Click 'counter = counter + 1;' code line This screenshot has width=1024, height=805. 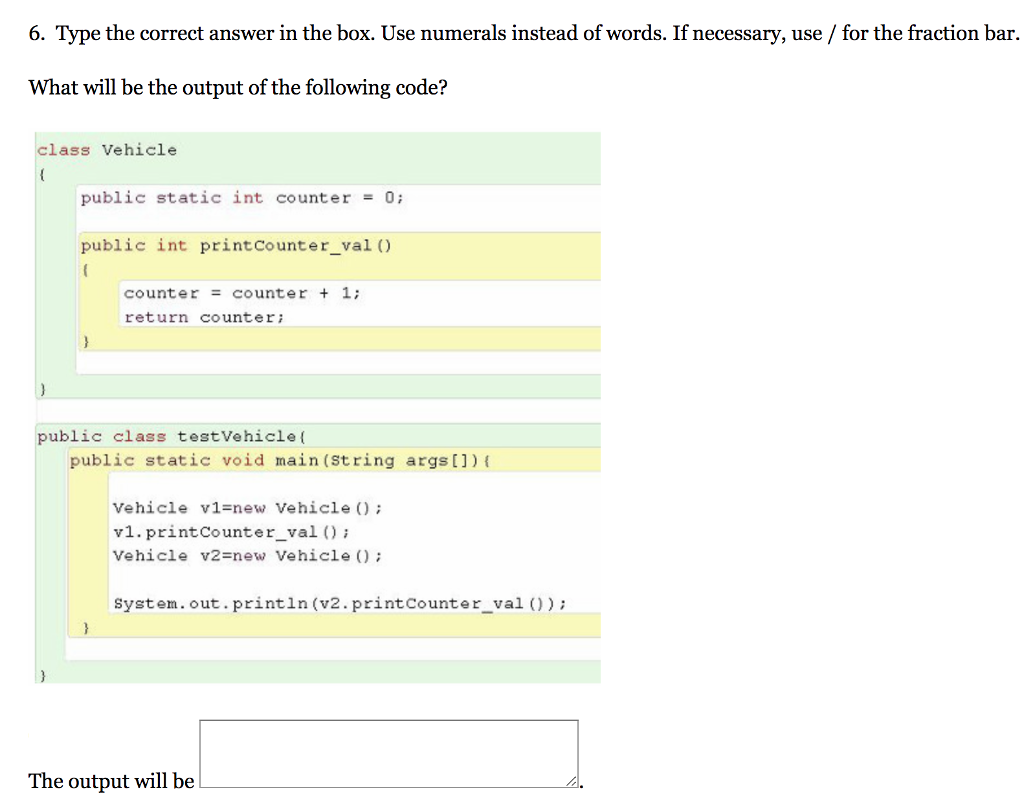tap(242, 293)
